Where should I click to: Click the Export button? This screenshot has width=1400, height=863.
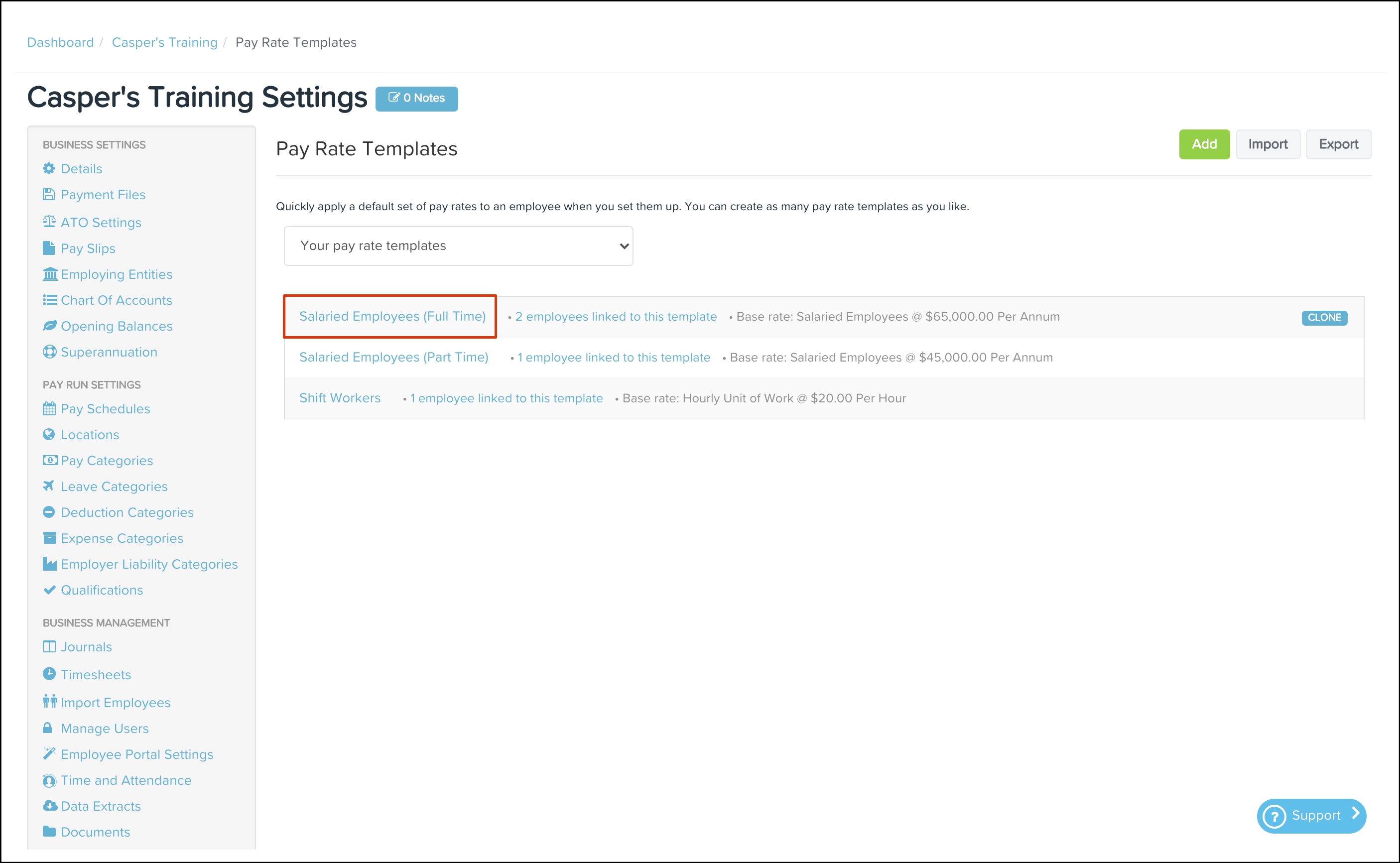(x=1337, y=144)
